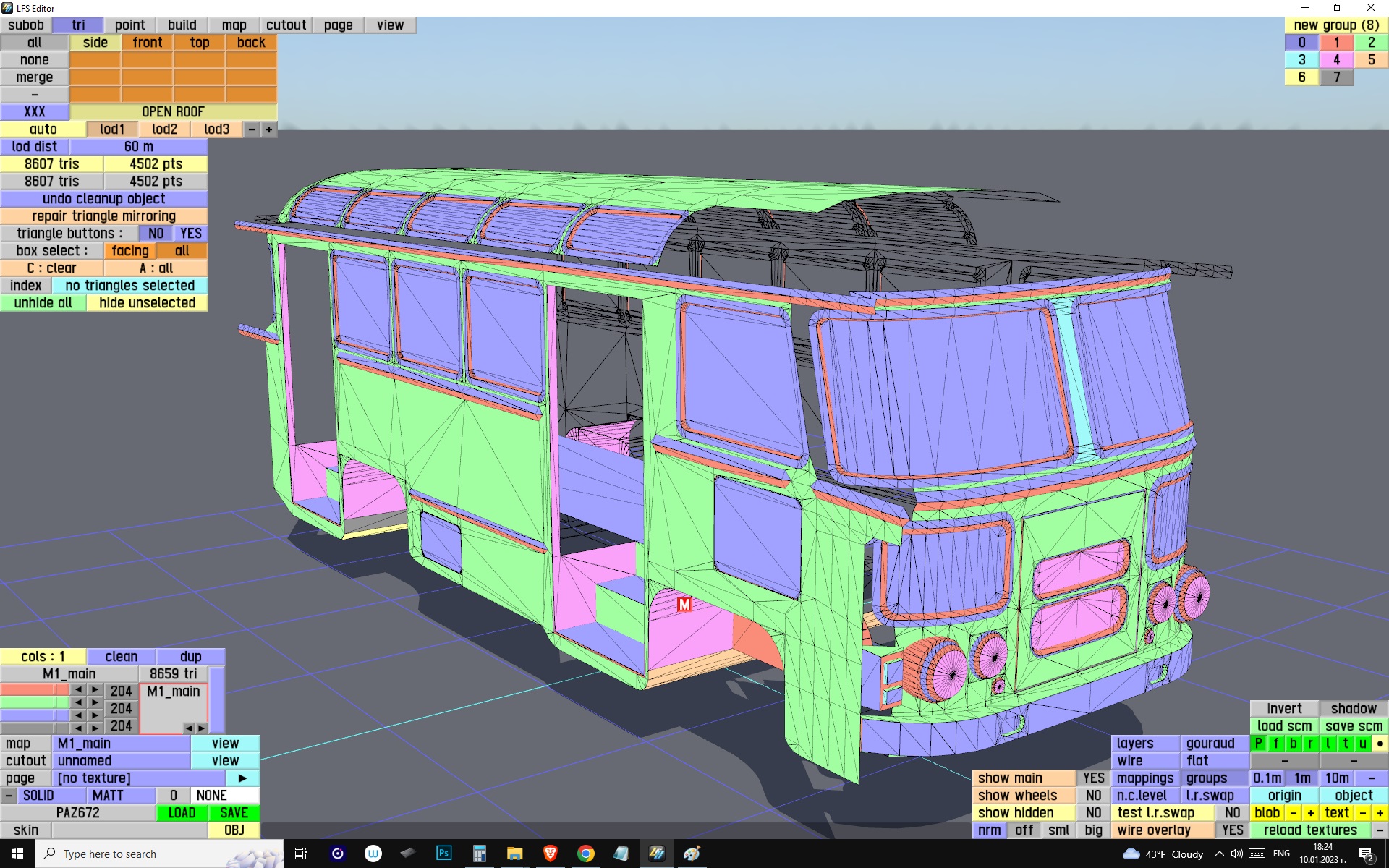Click lod plus button beside lod3

point(268,129)
